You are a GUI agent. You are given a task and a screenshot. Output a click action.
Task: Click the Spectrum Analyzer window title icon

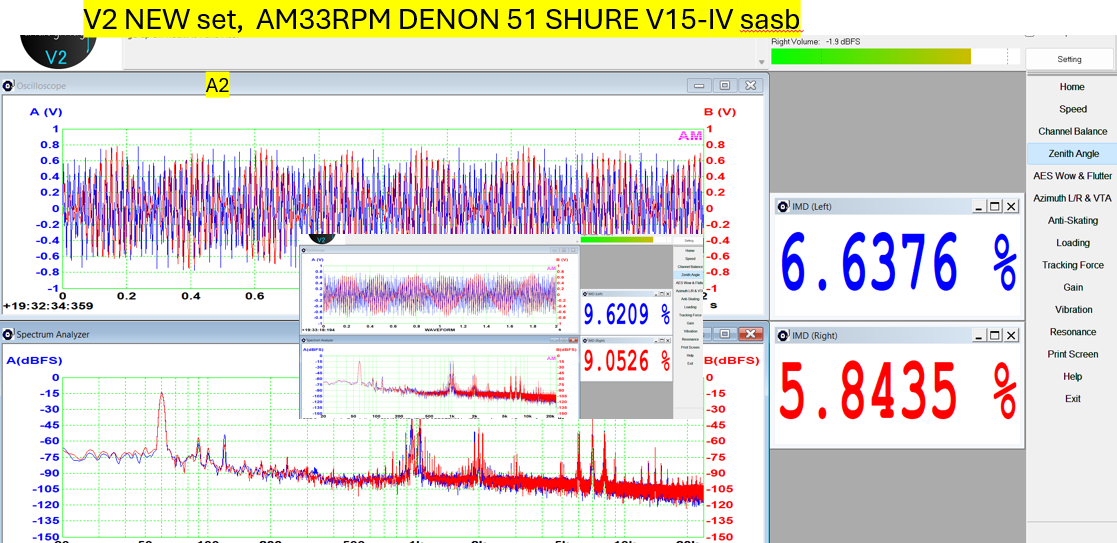8,334
